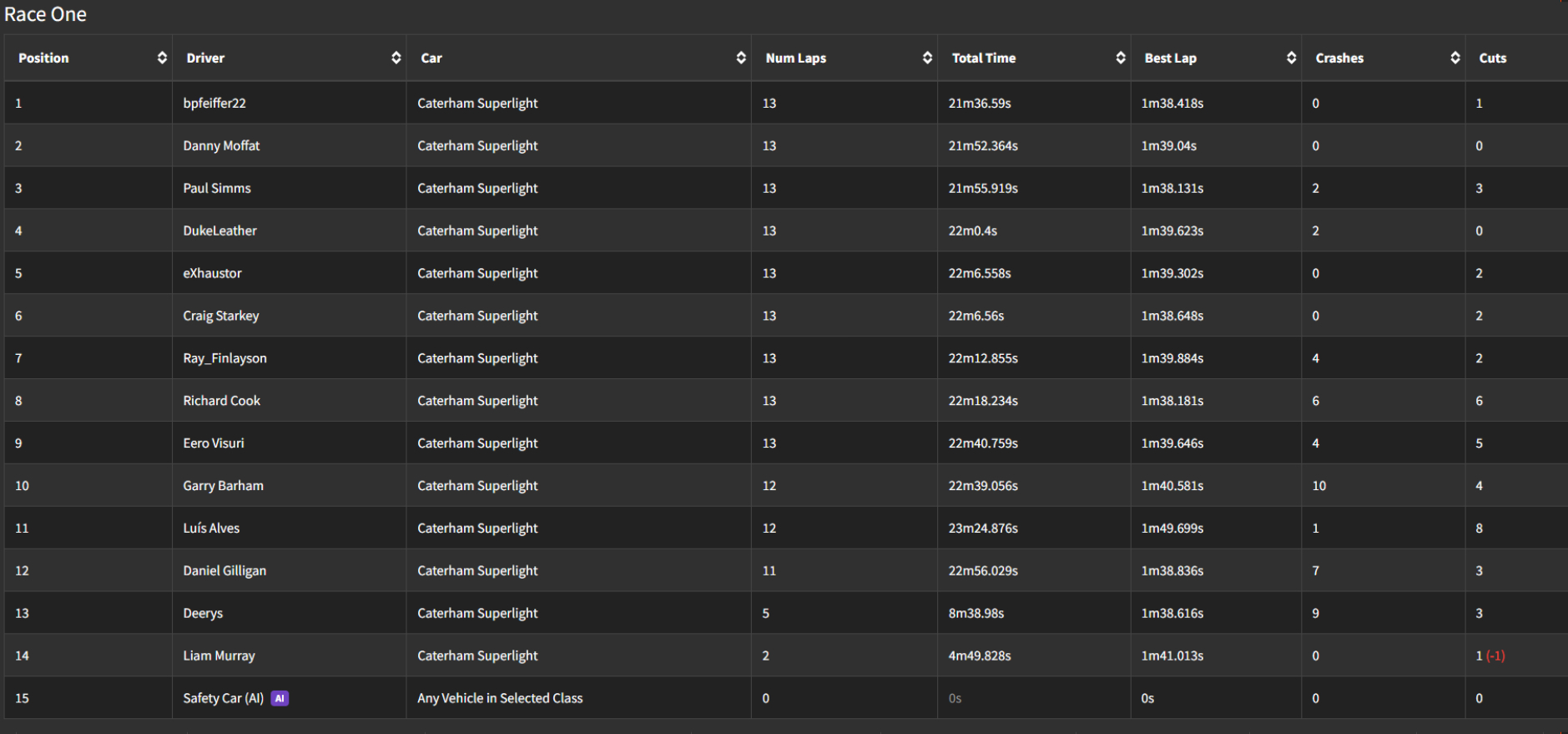
Task: Sort table by Position arrows icon
Action: [162, 58]
